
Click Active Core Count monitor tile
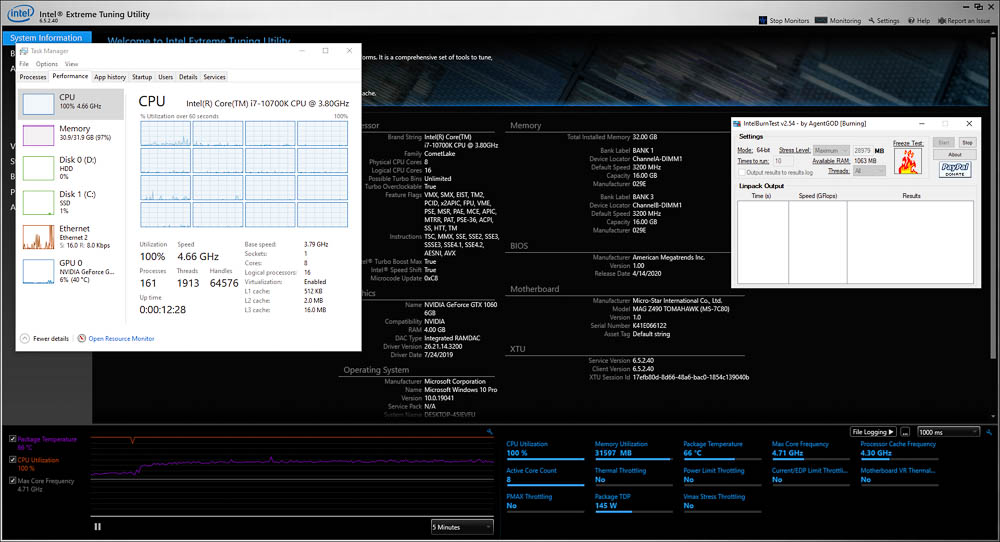(545, 476)
